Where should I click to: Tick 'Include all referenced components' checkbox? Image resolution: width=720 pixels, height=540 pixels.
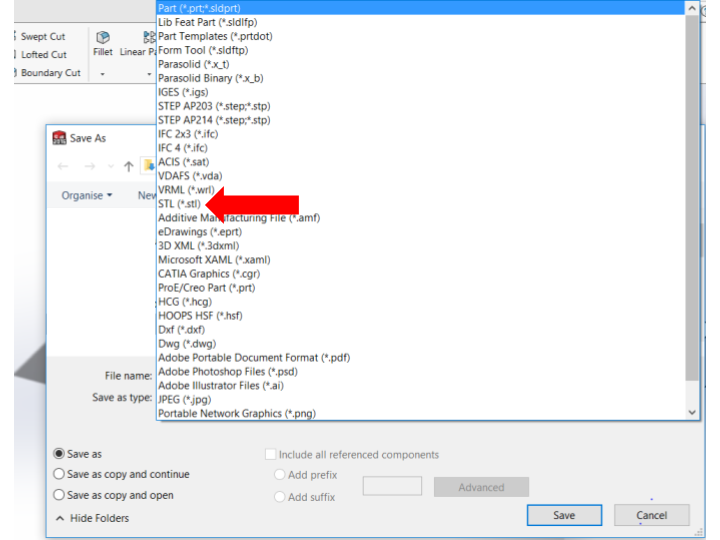pos(270,455)
